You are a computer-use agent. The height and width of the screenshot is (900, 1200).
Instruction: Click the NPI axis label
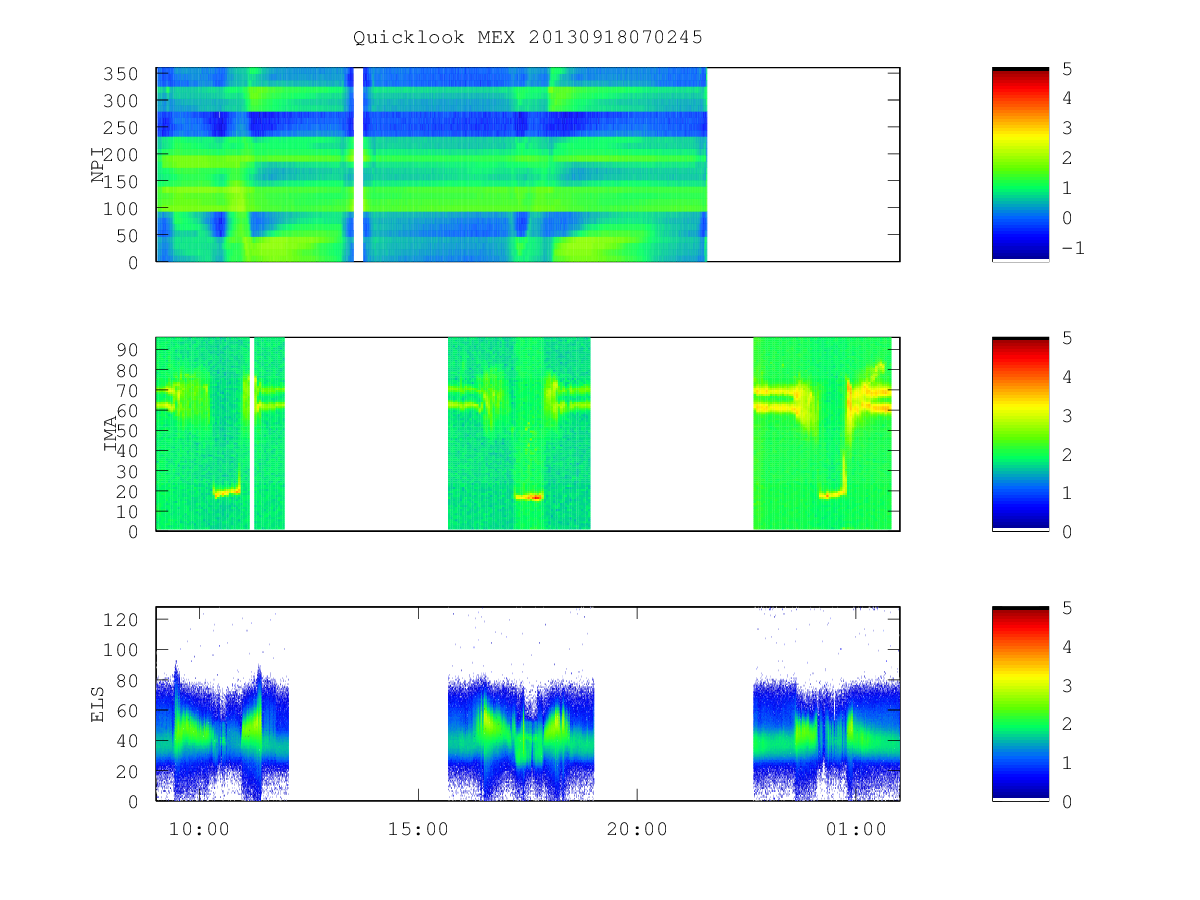[99, 164]
